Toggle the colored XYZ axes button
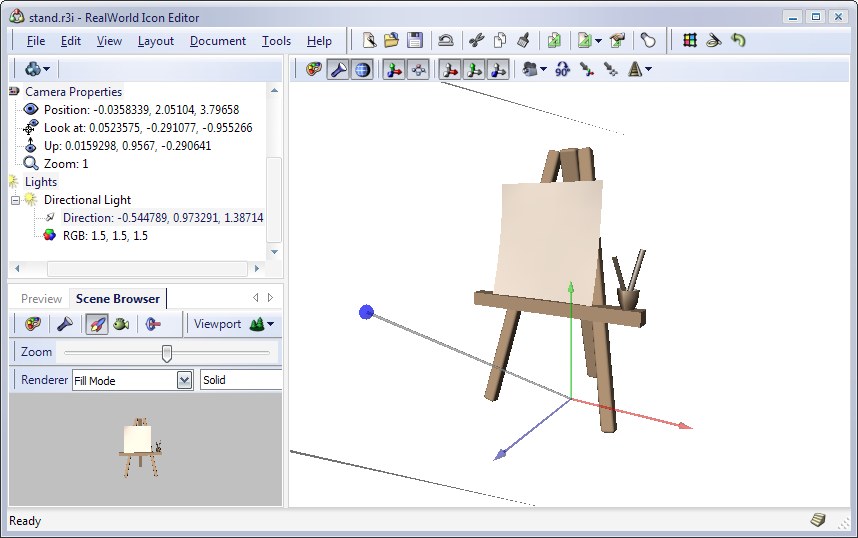 click(394, 70)
